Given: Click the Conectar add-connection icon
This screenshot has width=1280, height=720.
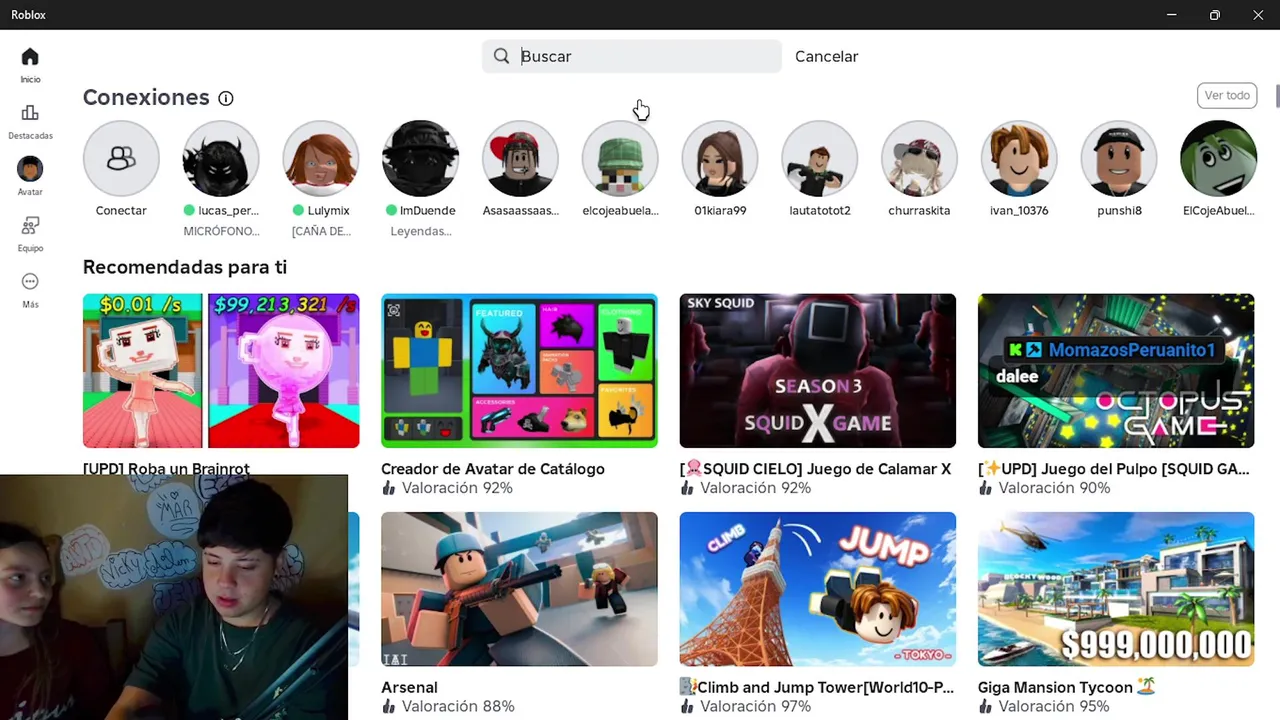Looking at the screenshot, I should (x=121, y=158).
